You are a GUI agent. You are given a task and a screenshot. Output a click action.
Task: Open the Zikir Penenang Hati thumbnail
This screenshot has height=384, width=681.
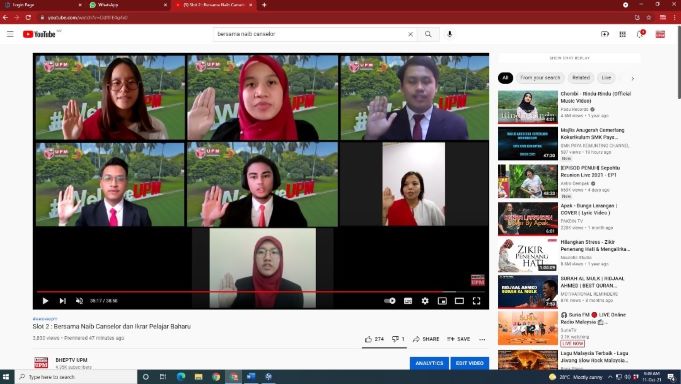(x=528, y=255)
